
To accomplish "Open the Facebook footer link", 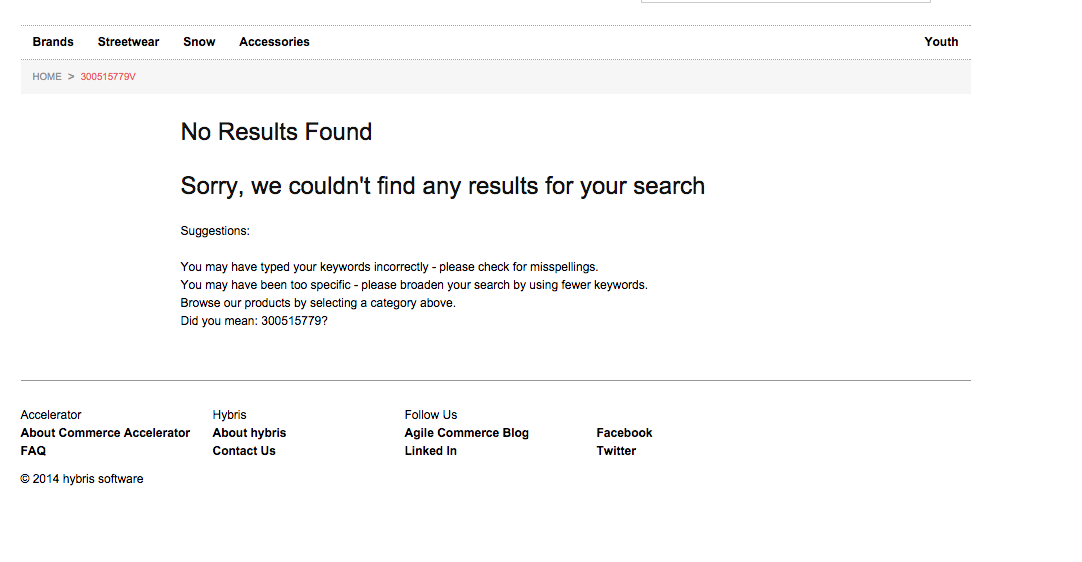I will pyautogui.click(x=624, y=433).
